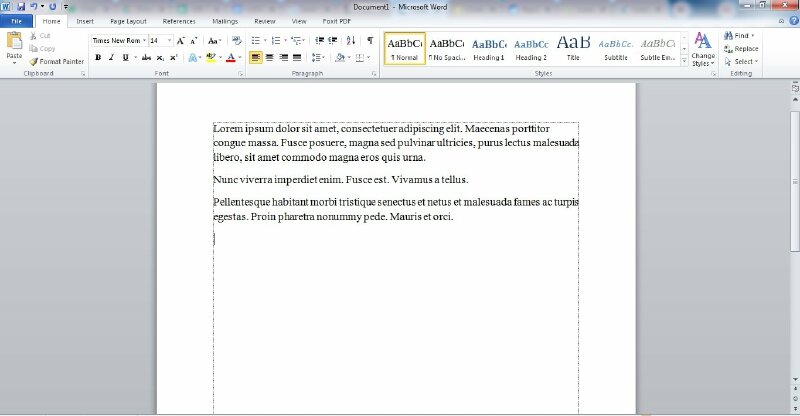Apply the Heading 2 style

pos(531,48)
